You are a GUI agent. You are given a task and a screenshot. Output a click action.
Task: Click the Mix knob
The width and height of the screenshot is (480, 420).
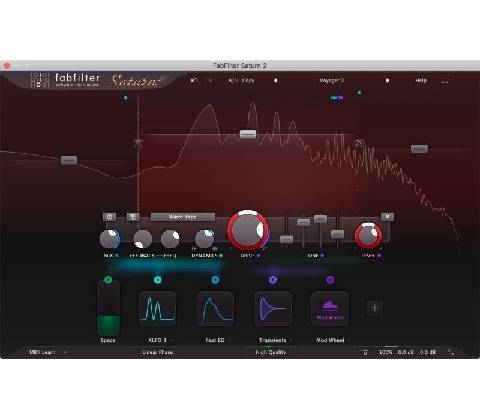(109, 239)
